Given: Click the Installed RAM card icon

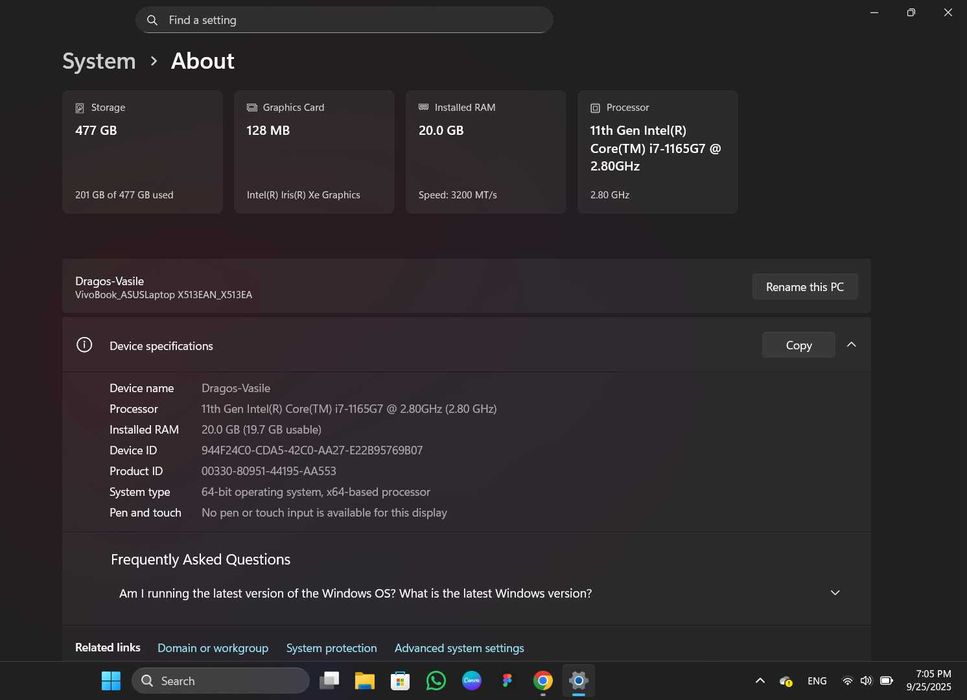Looking at the screenshot, I should 424,107.
